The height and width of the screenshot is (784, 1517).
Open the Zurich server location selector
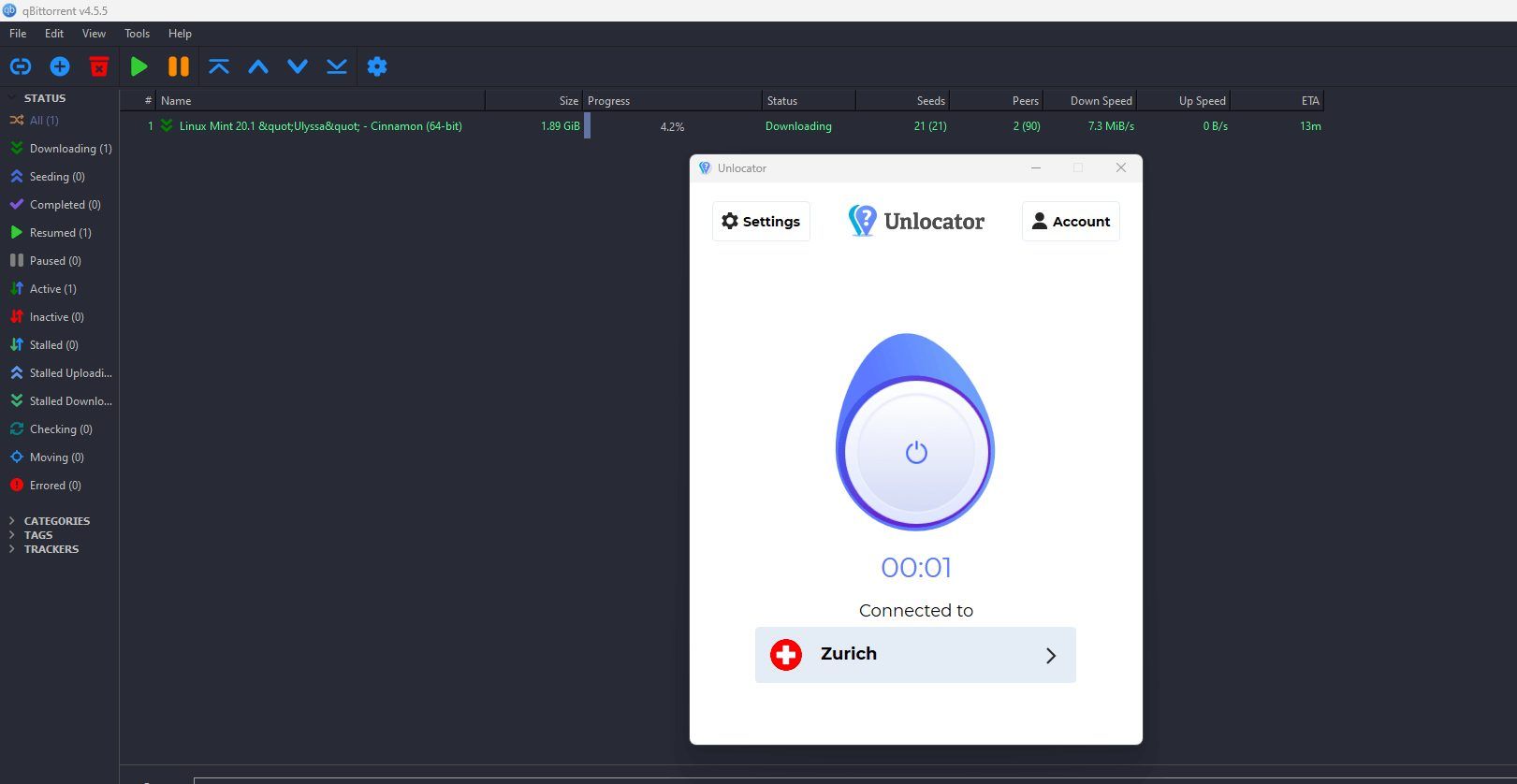pyautogui.click(x=915, y=655)
